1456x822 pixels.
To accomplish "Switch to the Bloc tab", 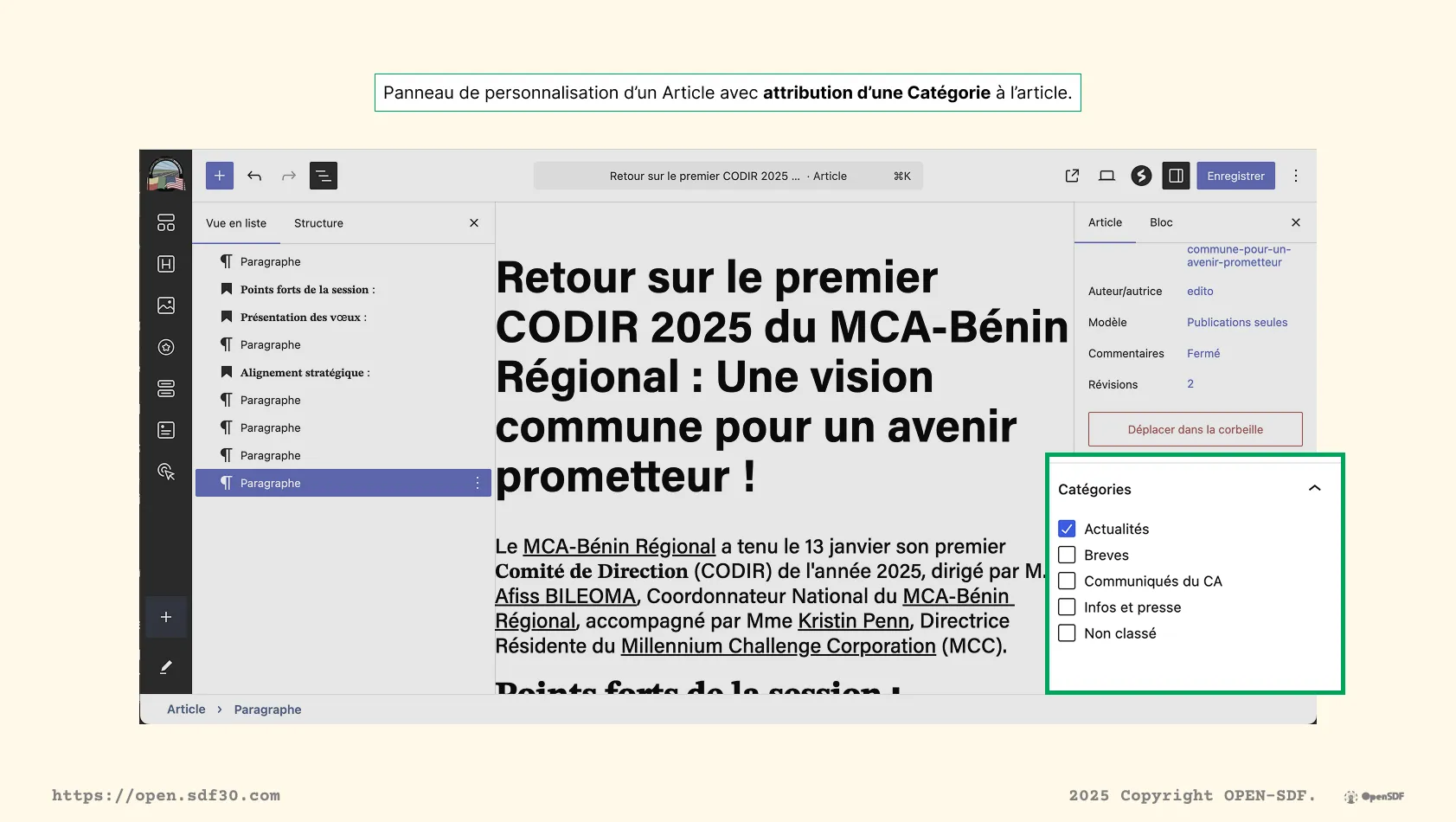I will 1161,222.
